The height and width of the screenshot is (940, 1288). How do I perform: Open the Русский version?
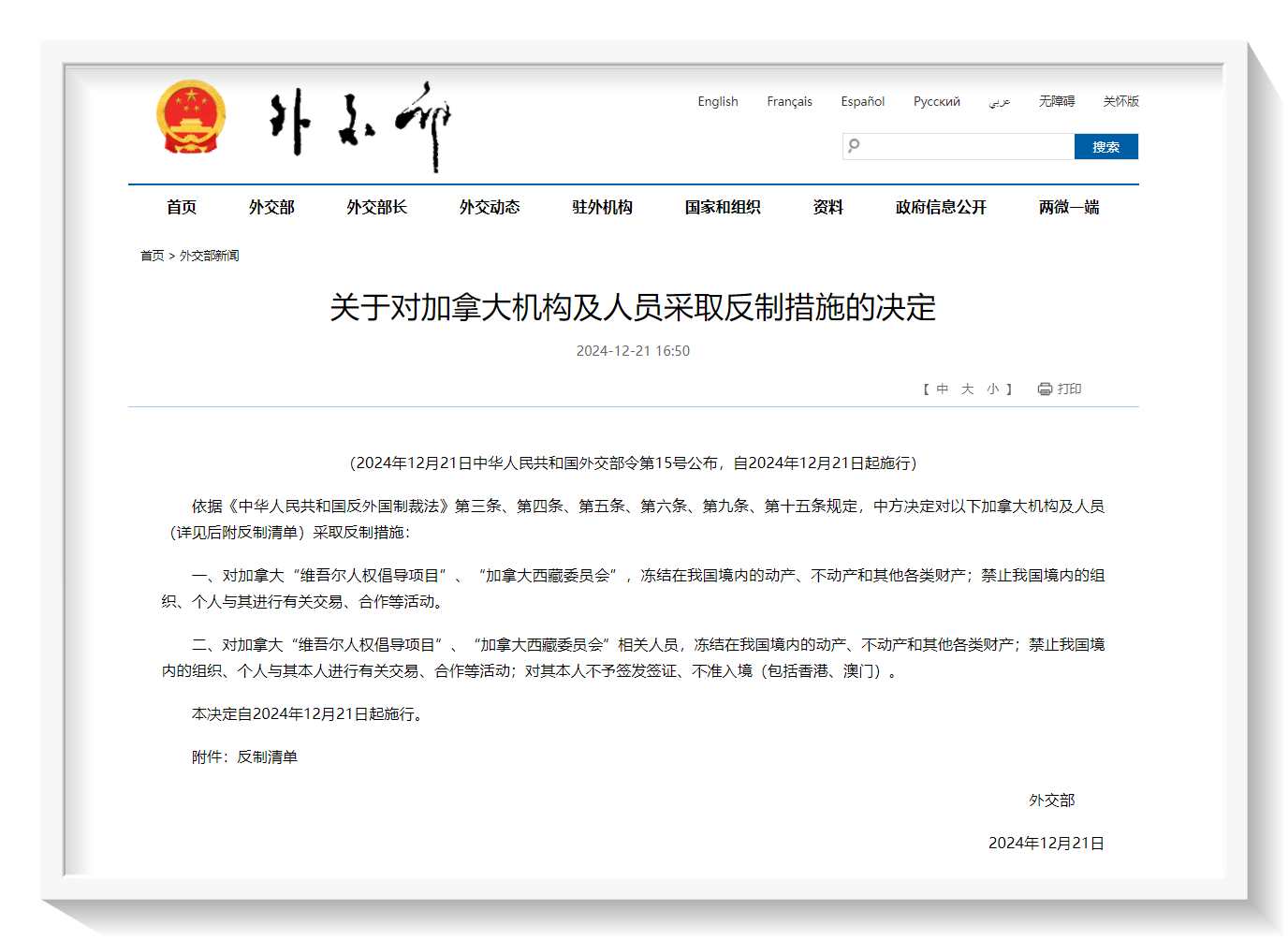point(936,102)
